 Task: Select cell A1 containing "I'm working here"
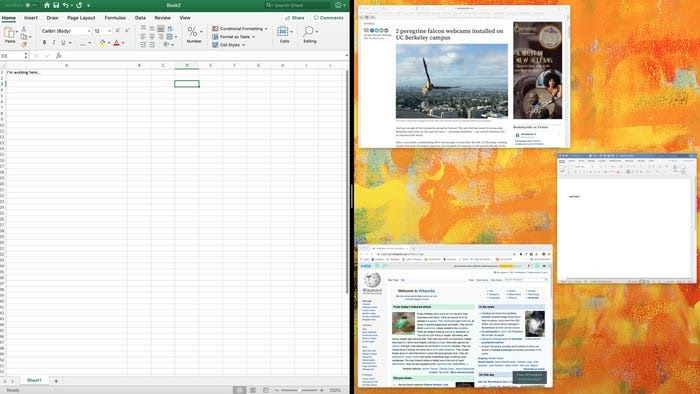coord(66,72)
